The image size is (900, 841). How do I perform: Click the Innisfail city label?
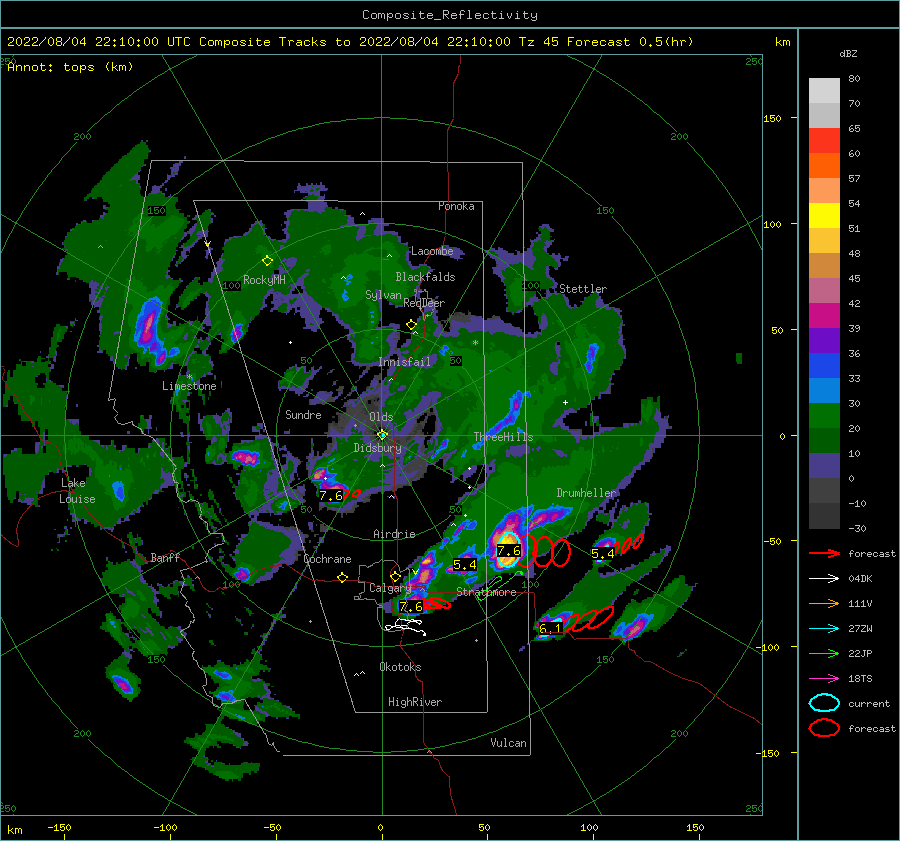click(x=404, y=362)
